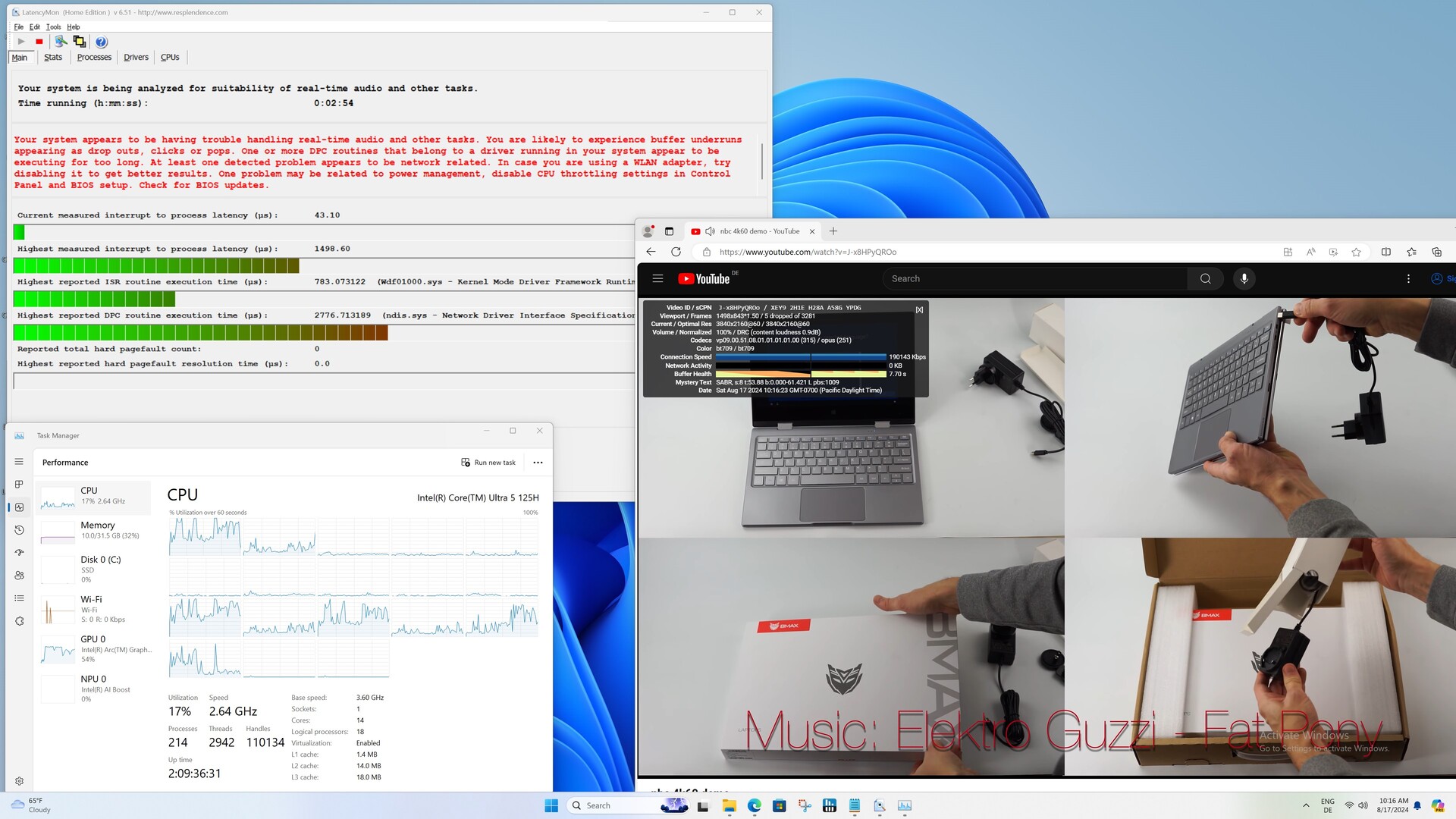Image resolution: width=1456 pixels, height=819 pixels.
Task: Click the LatencyMon message text scrollbar
Action: pyautogui.click(x=762, y=161)
